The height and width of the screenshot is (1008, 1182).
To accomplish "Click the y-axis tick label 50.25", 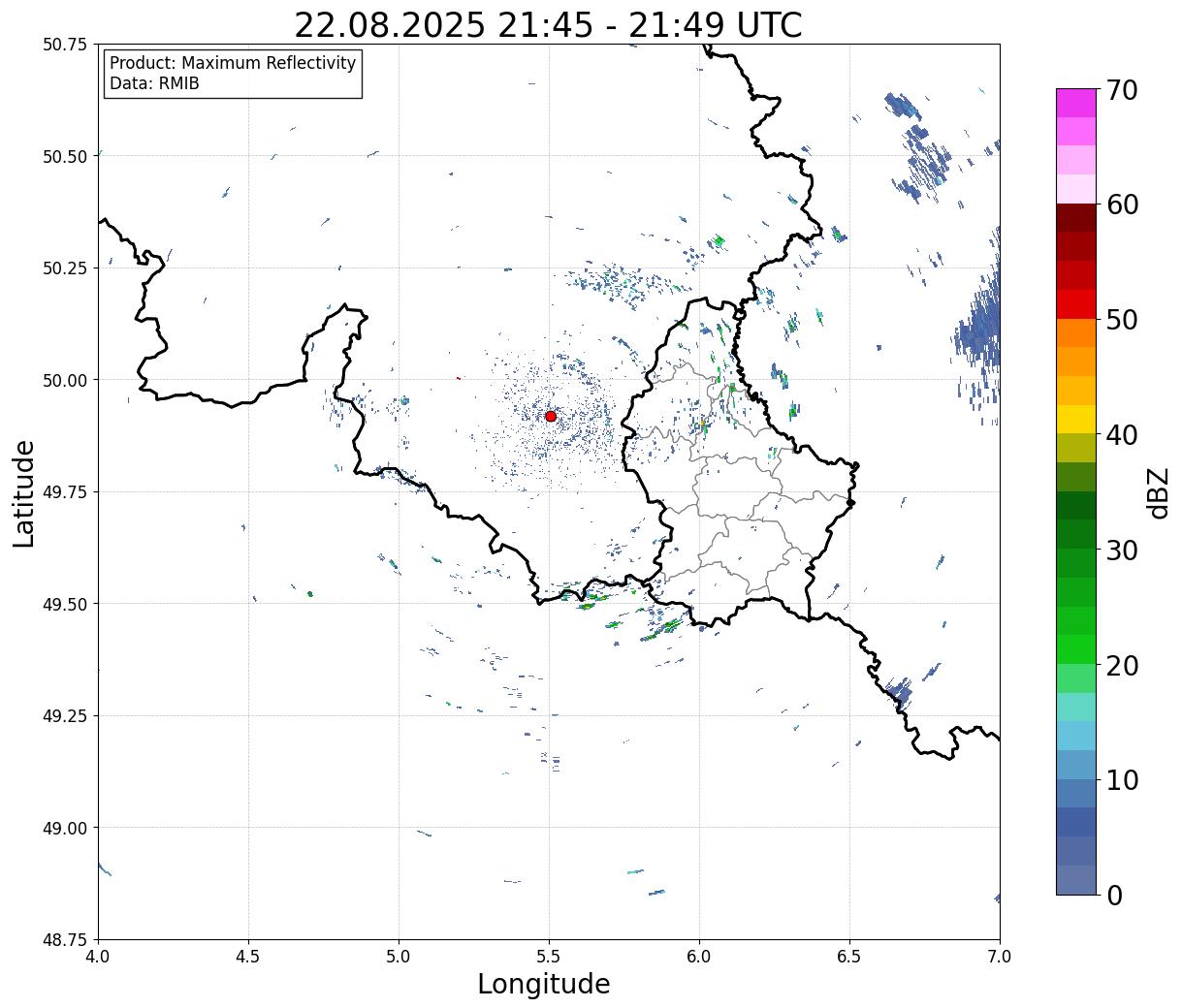I will (x=65, y=268).
